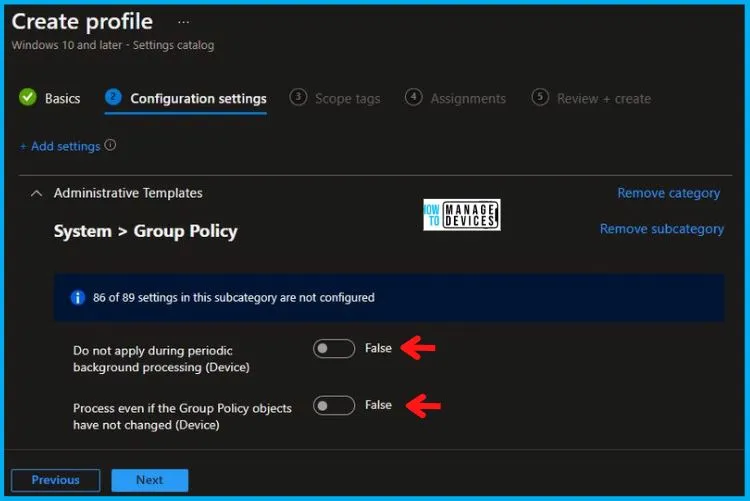Click the step 5 Review circle icon
Viewport: 750px width, 501px height.
click(x=540, y=97)
